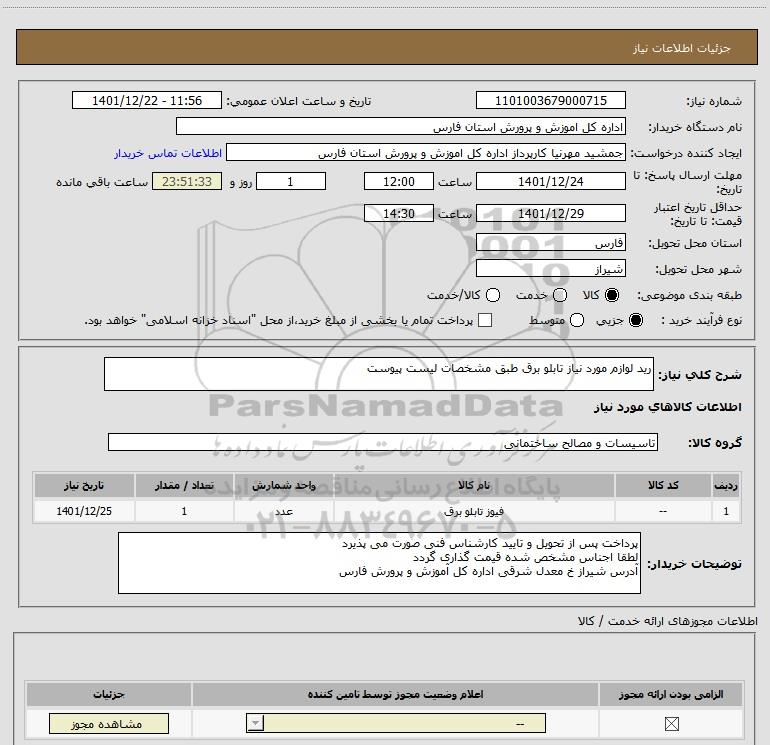Click the تاریخ نیاز column header
Image resolution: width=770 pixels, height=745 pixels.
click(x=84, y=485)
